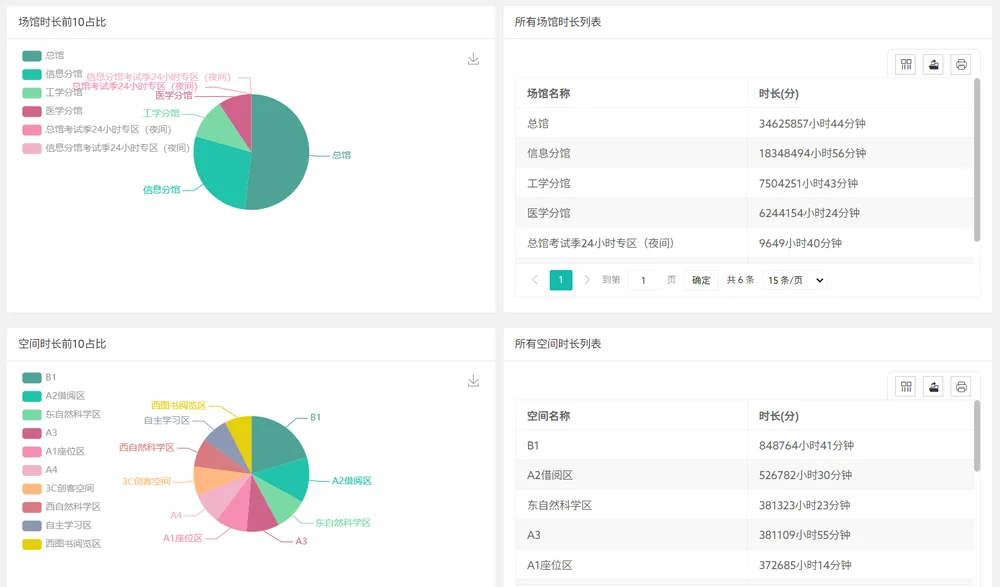This screenshot has width=1000, height=587.
Task: Hide 工学分馆 series via legend
Action: click(52, 93)
